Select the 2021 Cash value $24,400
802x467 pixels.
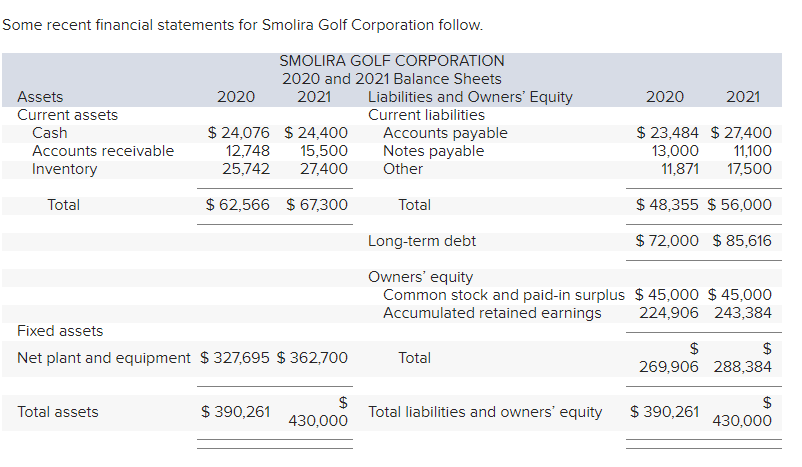(316, 133)
